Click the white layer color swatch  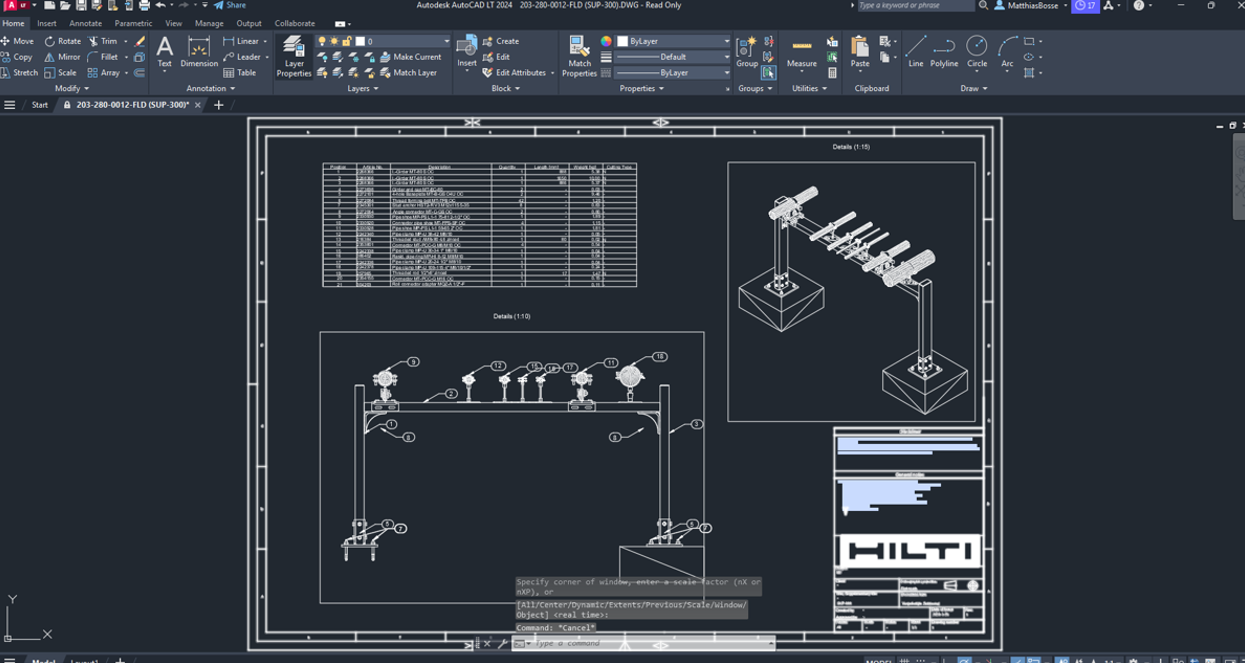pyautogui.click(x=360, y=41)
